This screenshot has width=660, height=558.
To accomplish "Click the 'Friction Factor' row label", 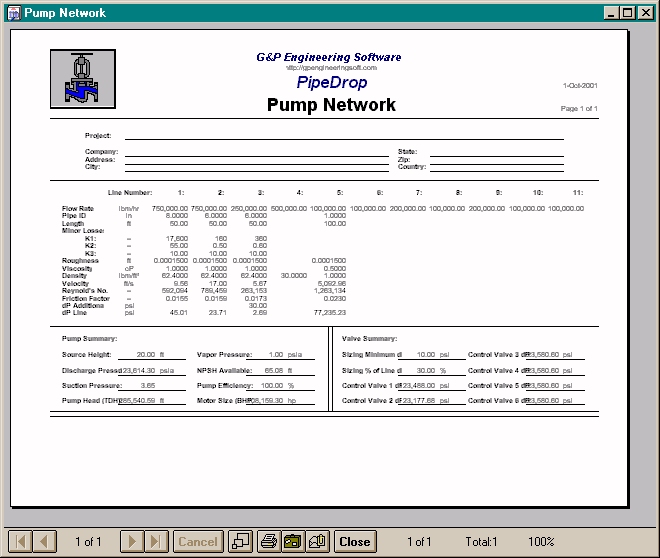I will (x=85, y=298).
